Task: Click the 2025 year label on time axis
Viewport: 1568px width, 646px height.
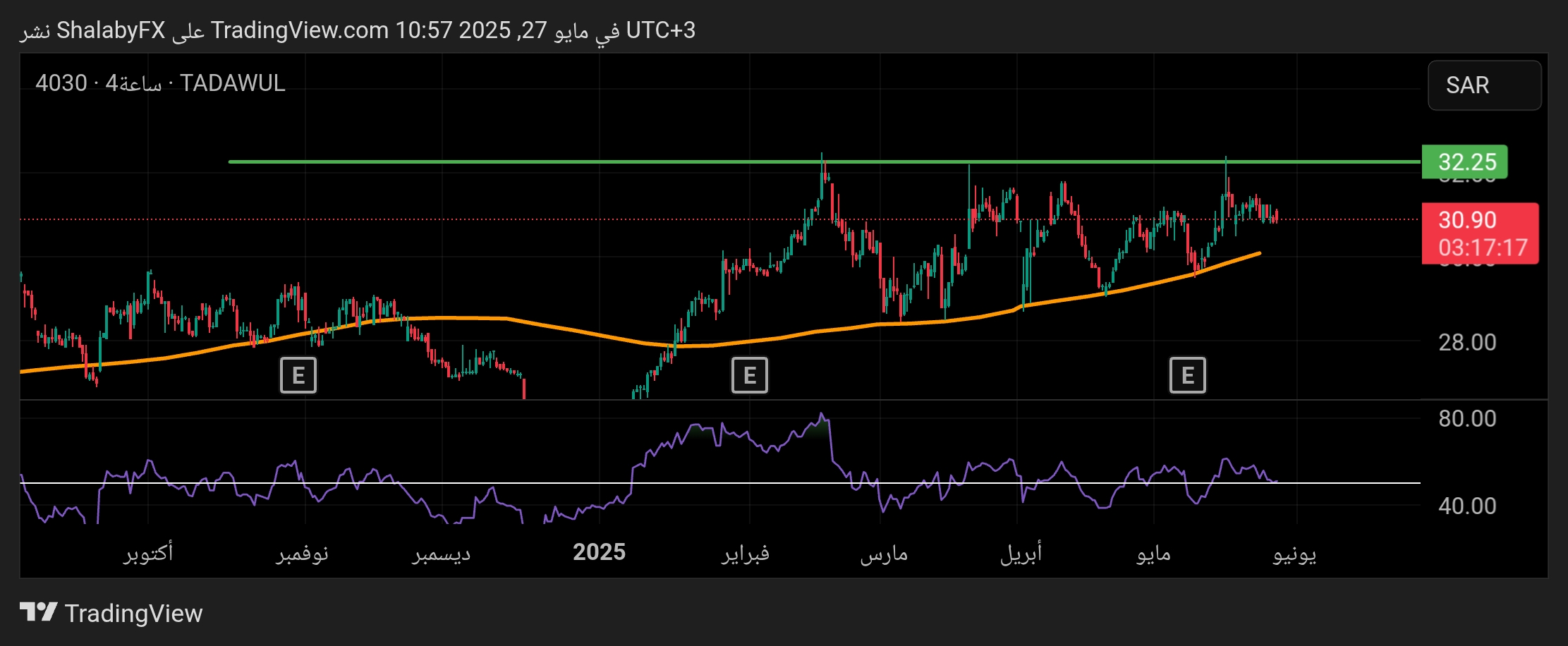Action: click(599, 552)
